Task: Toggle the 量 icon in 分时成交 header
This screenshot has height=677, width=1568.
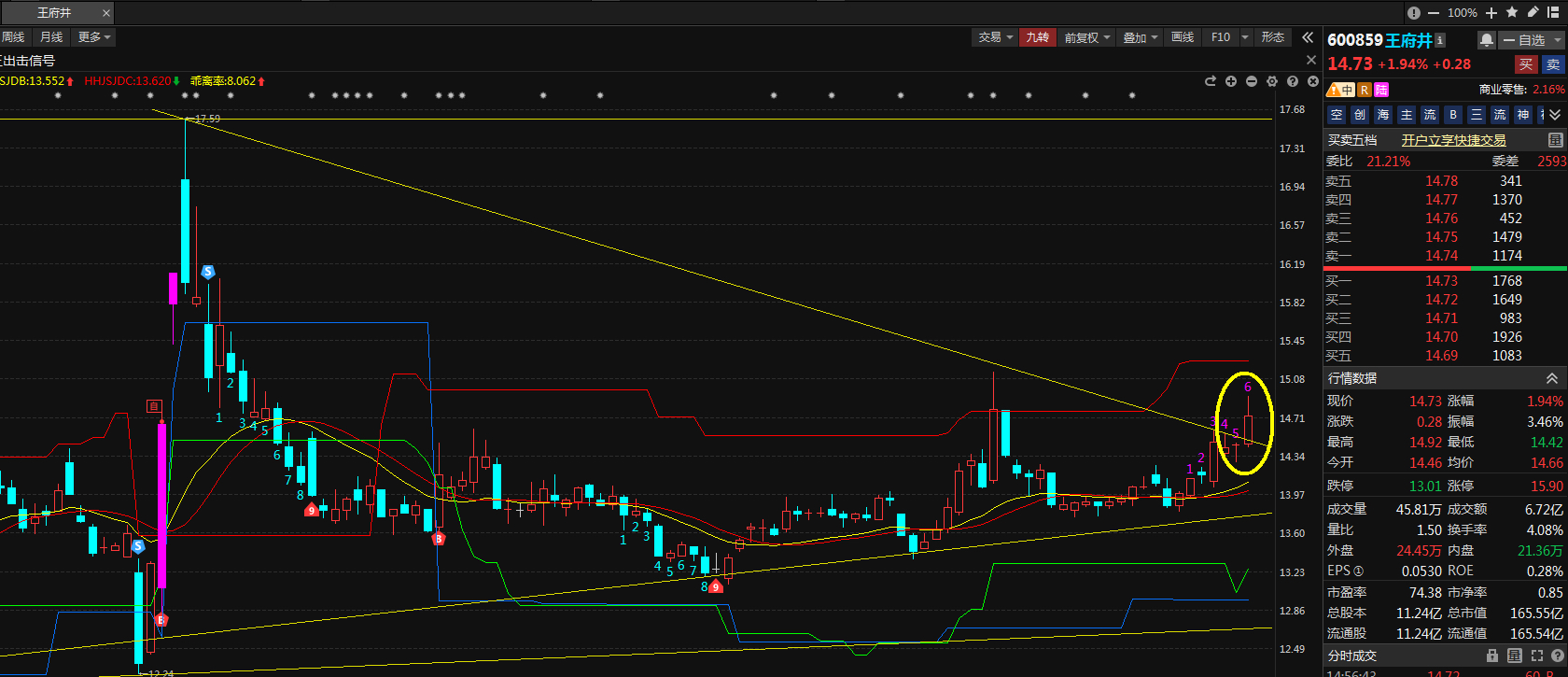Action: point(1515,656)
